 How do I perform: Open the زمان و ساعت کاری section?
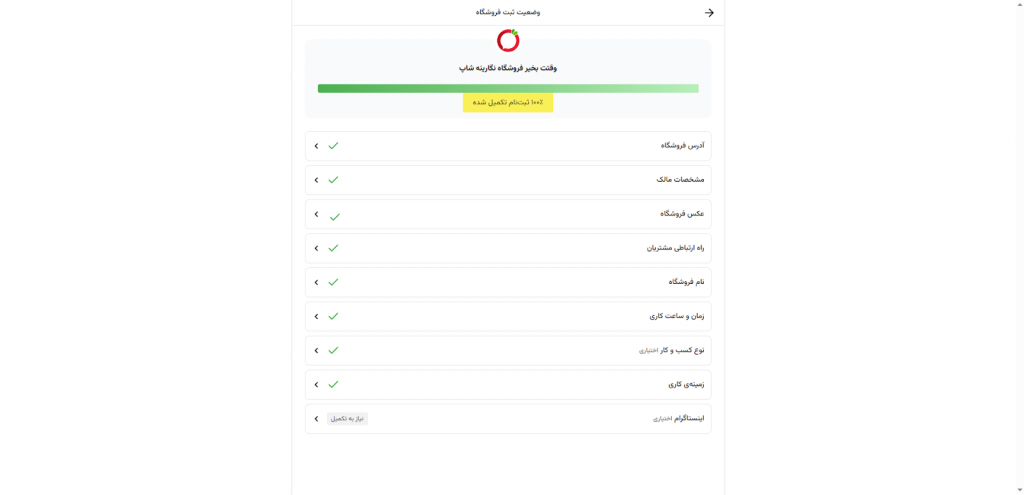point(676,316)
